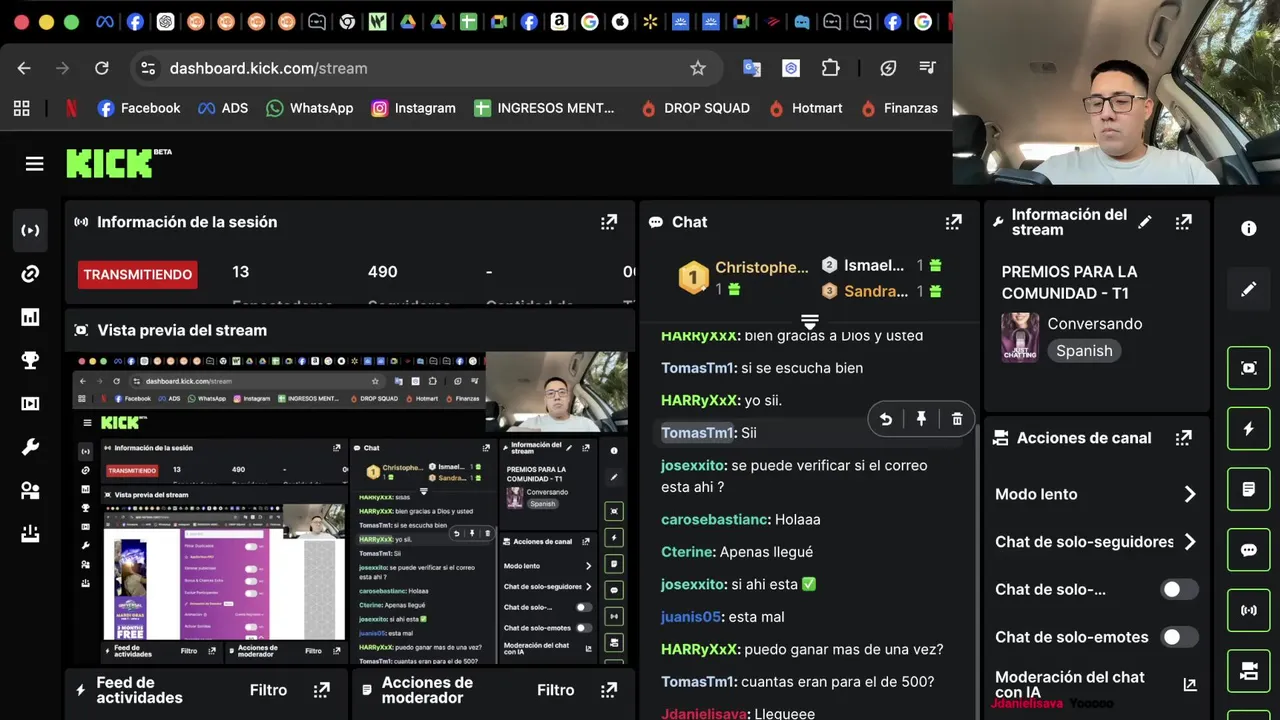Viewport: 1280px width, 720px height.
Task: Open the browser extensions puzzle icon
Action: (x=830, y=68)
